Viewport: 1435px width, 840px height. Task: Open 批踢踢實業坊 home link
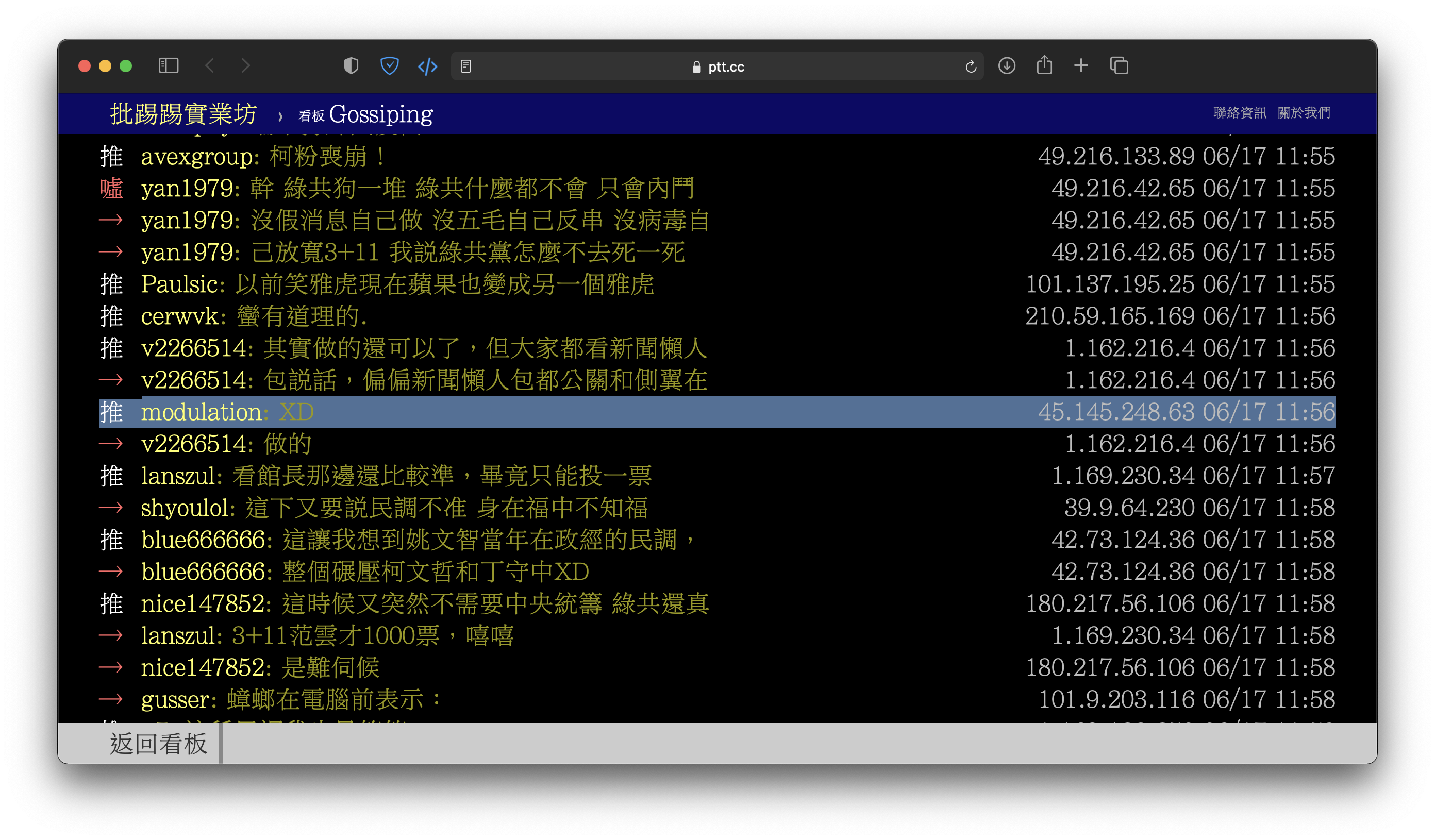point(183,114)
